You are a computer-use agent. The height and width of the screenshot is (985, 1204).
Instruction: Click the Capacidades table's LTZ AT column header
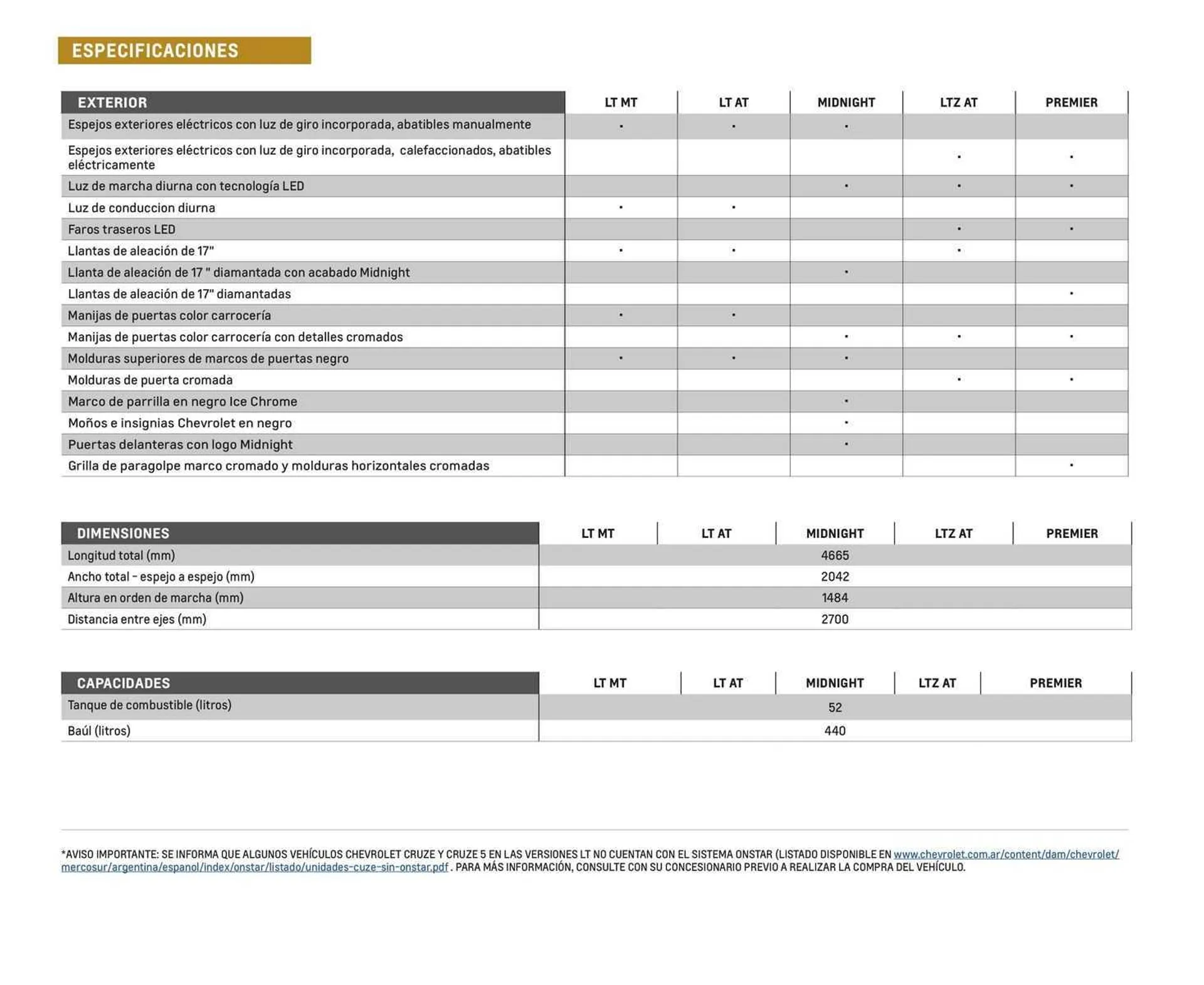click(x=937, y=683)
